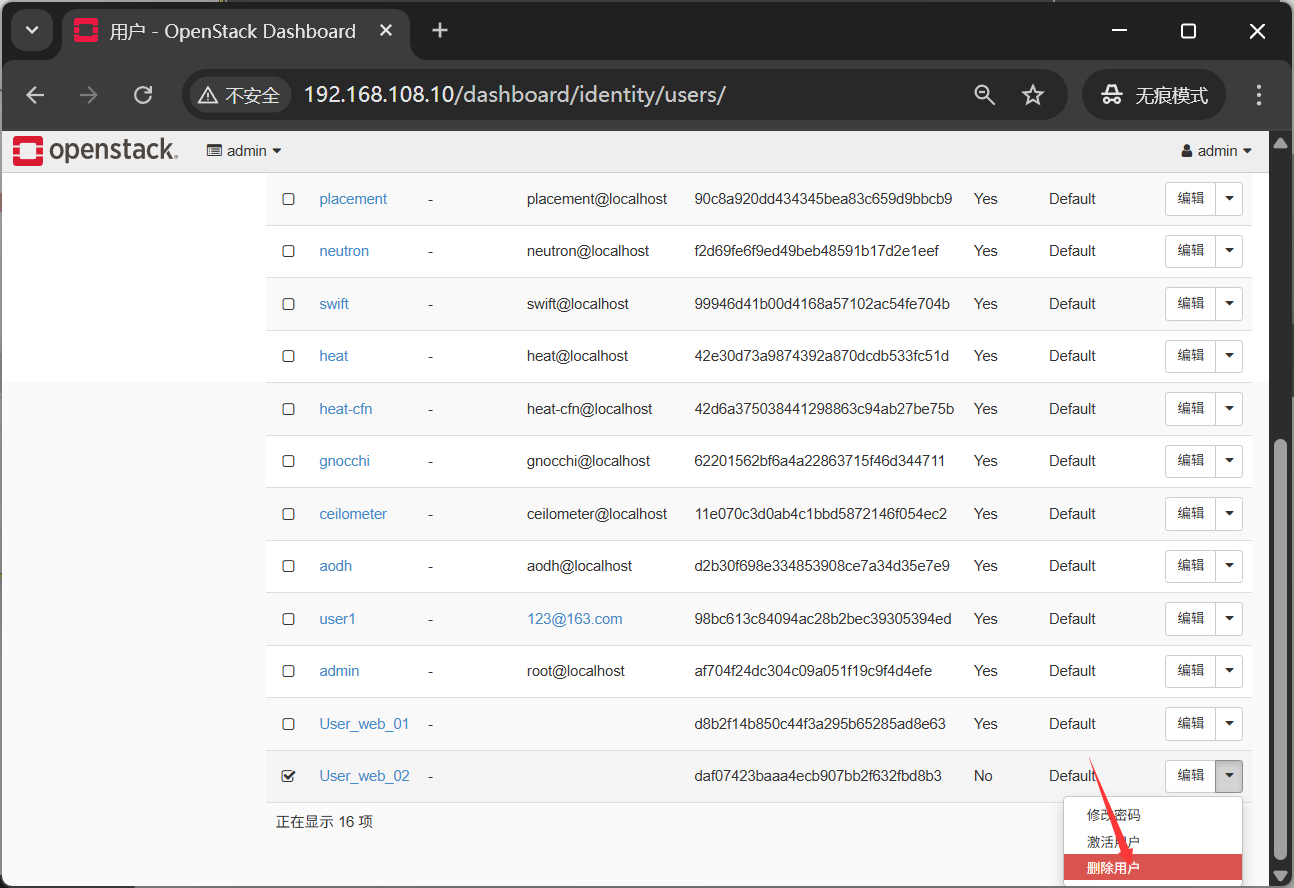
Task: Click the address bar URL
Action: [514, 95]
